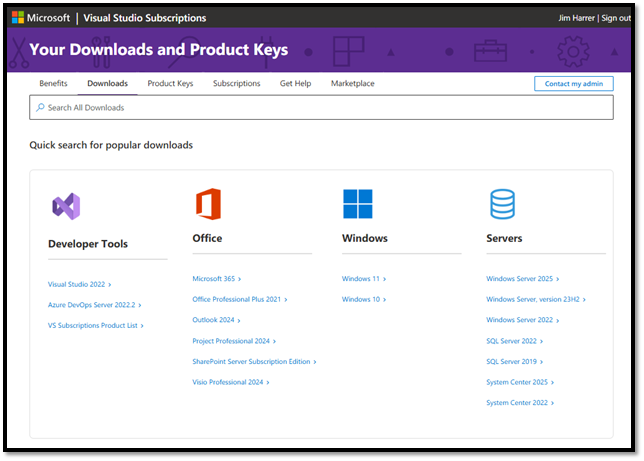Open the Windows 11 downloads link
The width and height of the screenshot is (644, 461).
pyautogui.click(x=361, y=279)
